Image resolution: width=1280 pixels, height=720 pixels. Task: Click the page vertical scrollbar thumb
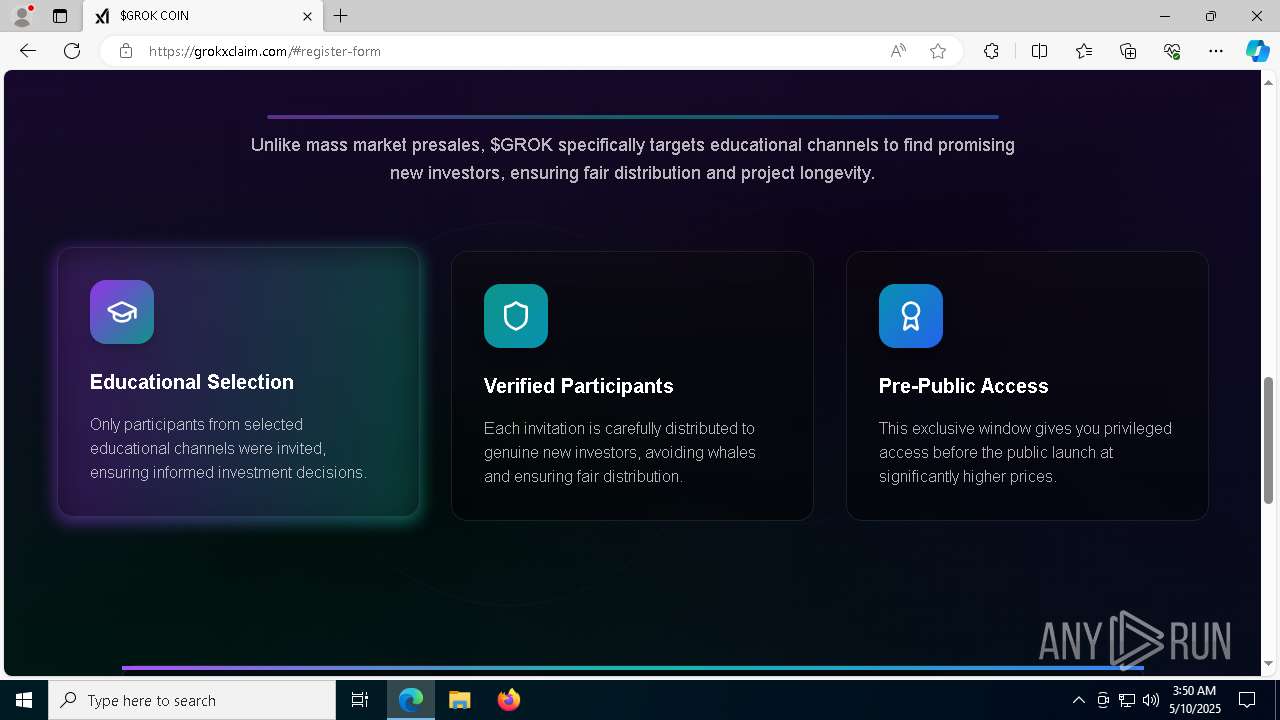(1269, 440)
